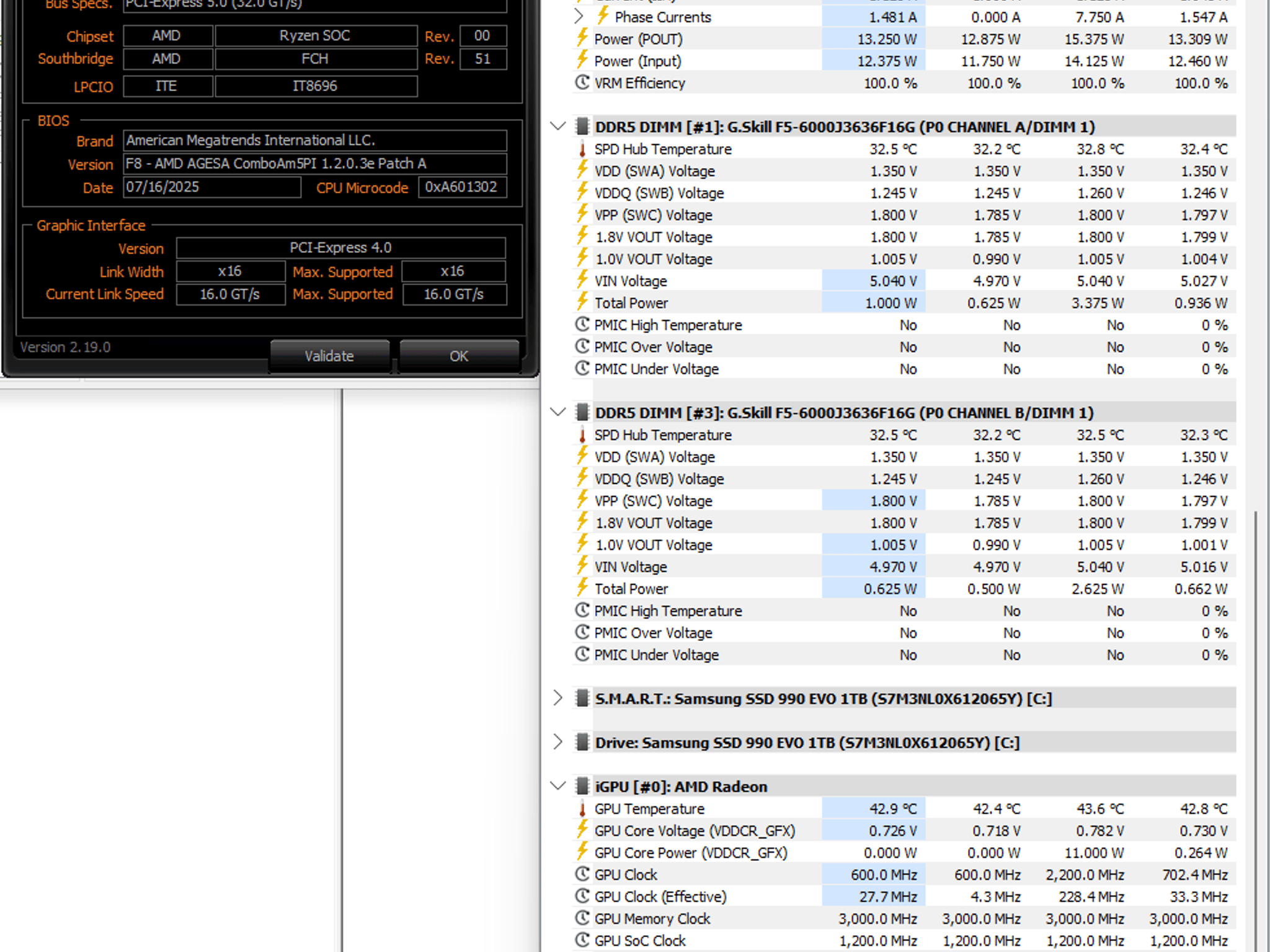The width and height of the screenshot is (1270, 952).
Task: Expand the Drive: Samsung SSD 990 EVO group
Action: pos(558,742)
